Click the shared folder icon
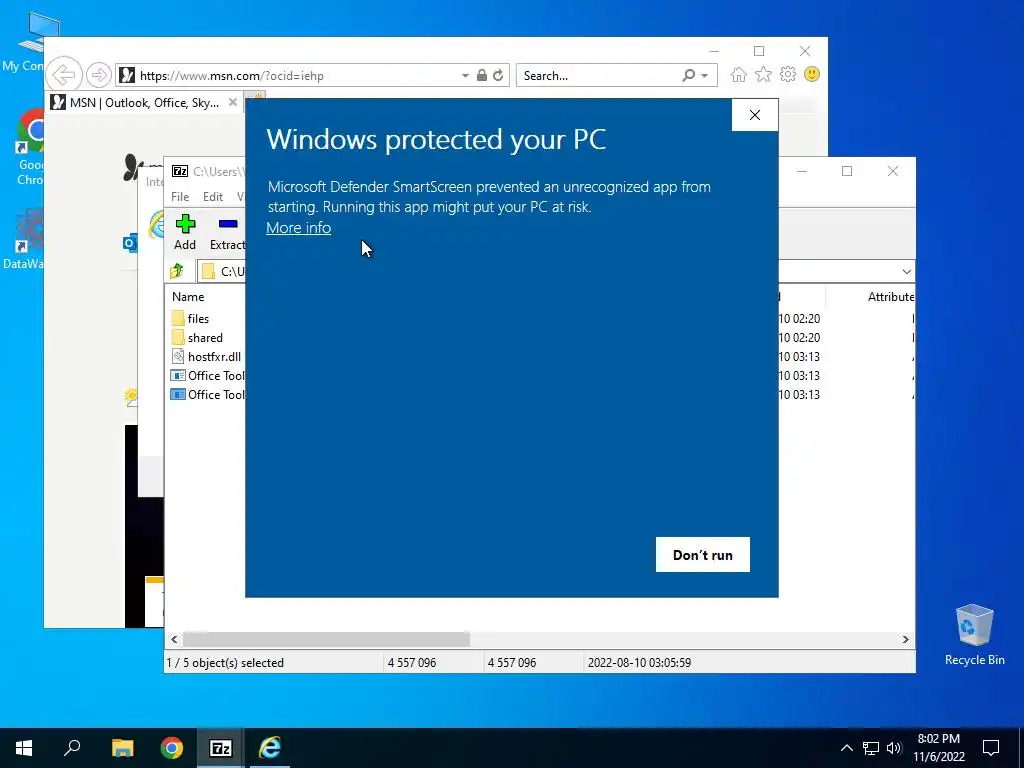Screen dimensions: 1024x768 (x=178, y=338)
